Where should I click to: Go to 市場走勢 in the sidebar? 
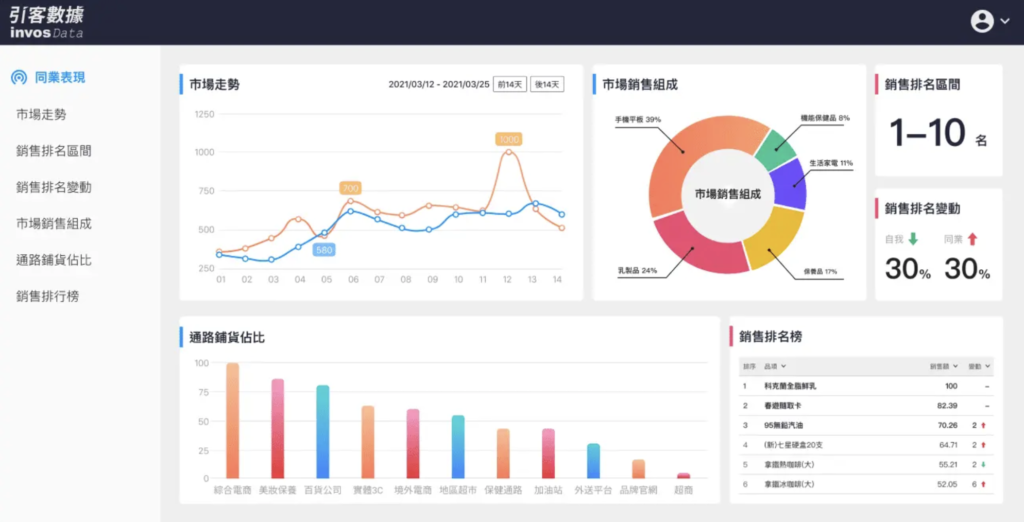tap(41, 115)
